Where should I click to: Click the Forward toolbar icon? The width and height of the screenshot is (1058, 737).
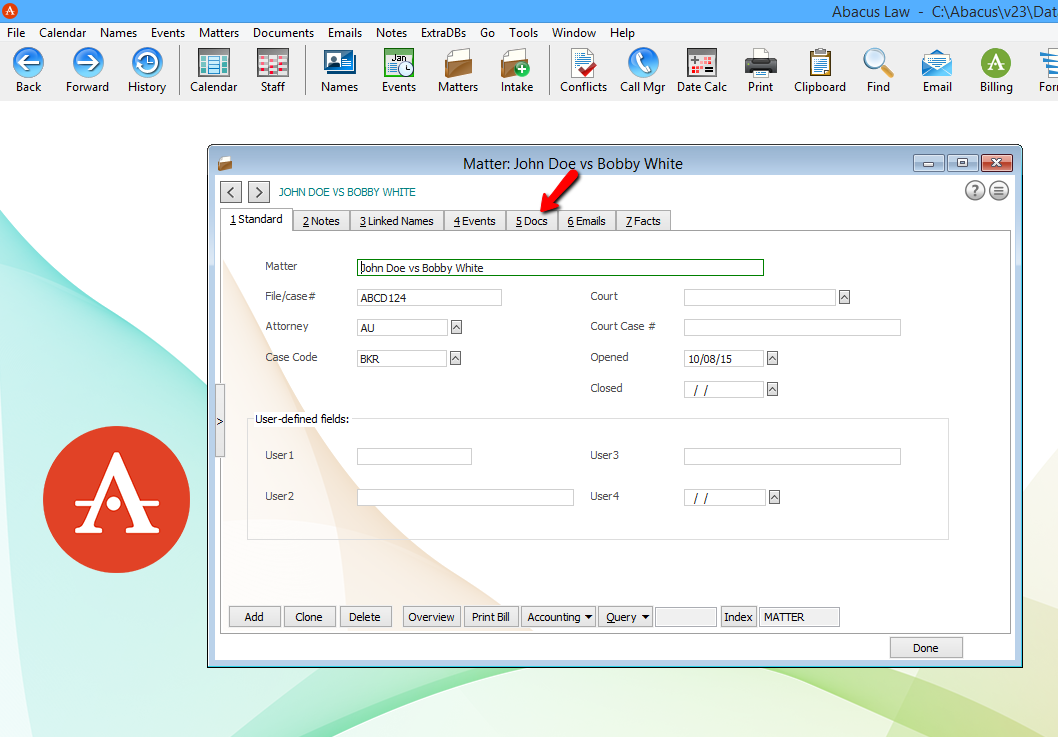pos(88,63)
